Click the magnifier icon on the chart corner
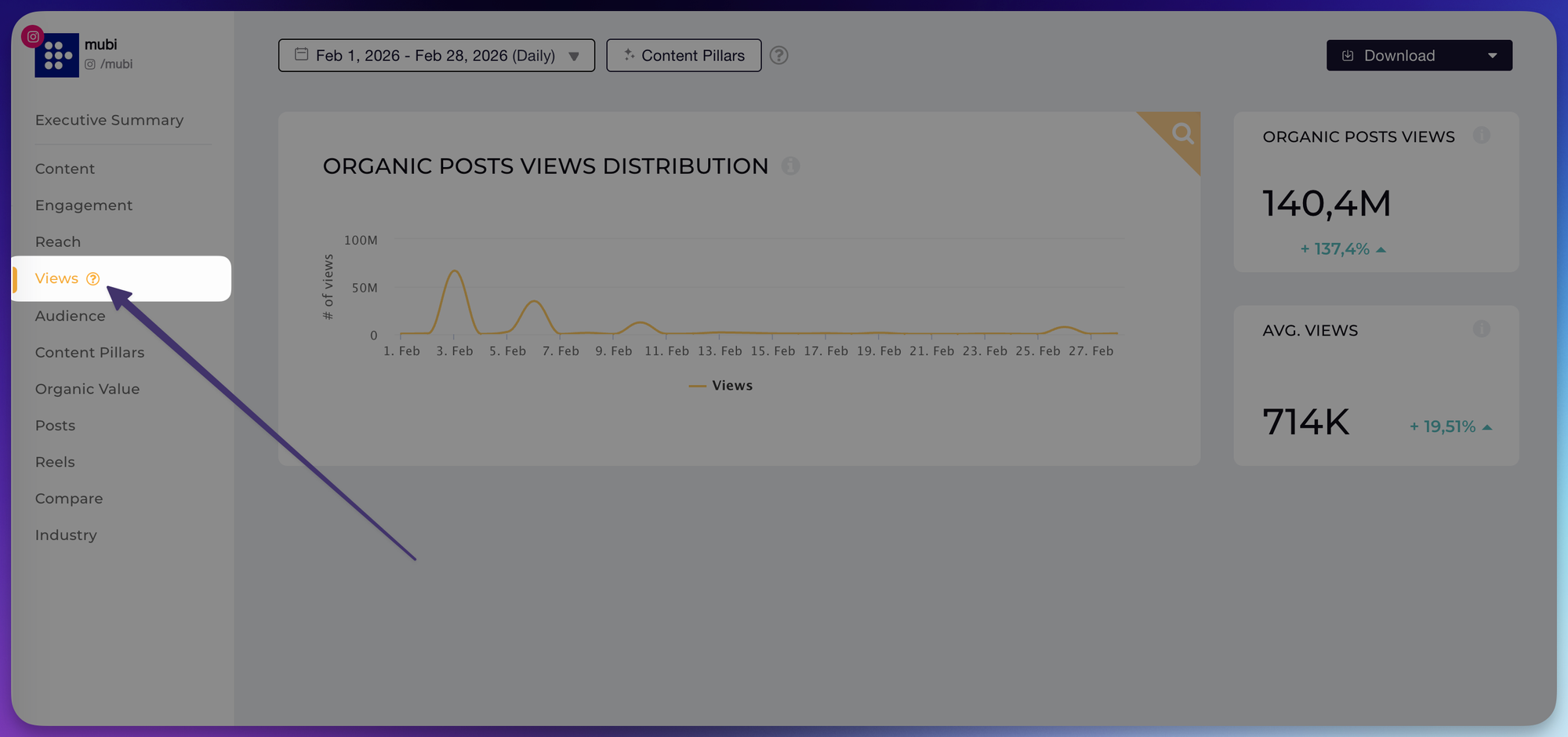Image resolution: width=1568 pixels, height=737 pixels. point(1182,133)
